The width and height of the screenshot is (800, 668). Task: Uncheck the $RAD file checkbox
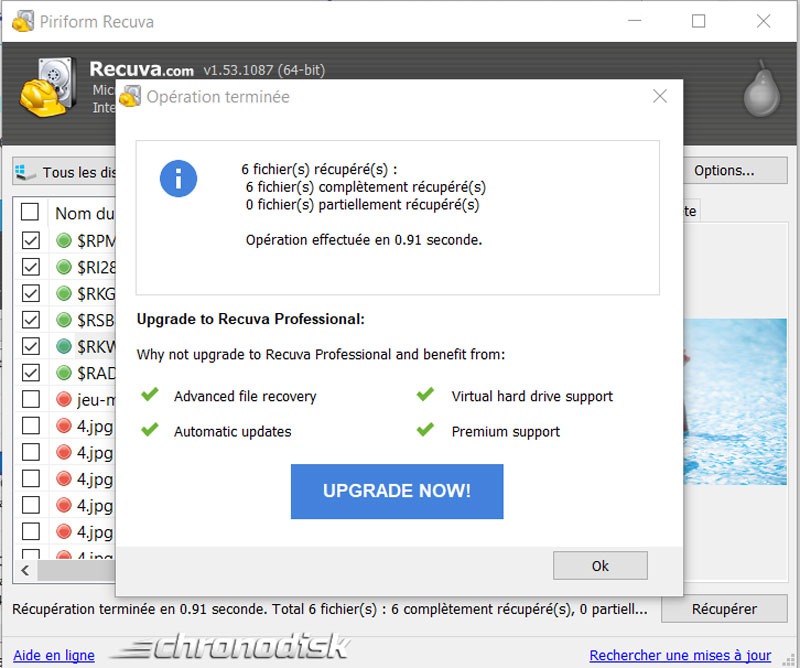[x=30, y=372]
